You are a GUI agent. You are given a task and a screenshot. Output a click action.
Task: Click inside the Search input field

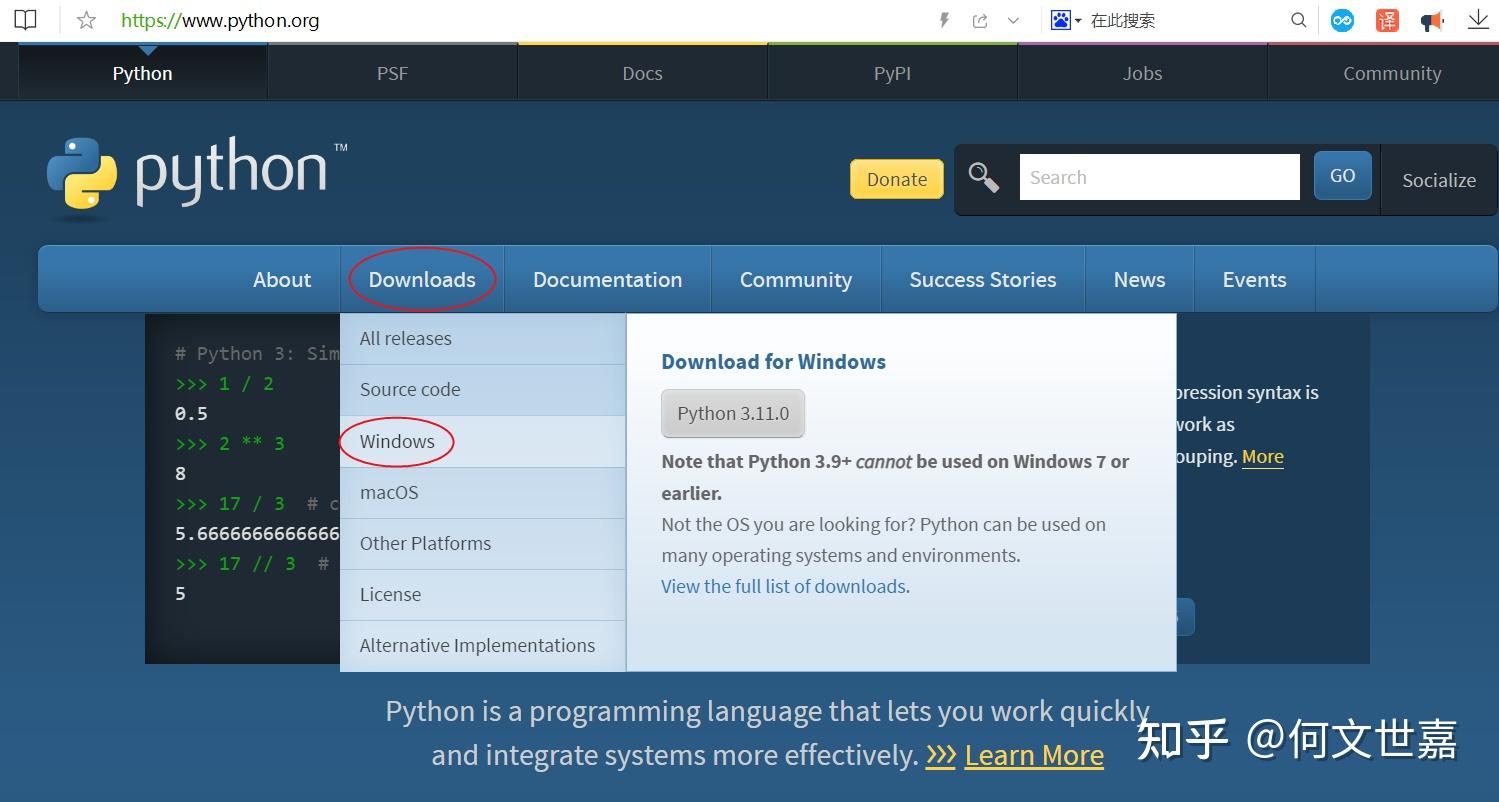1158,177
